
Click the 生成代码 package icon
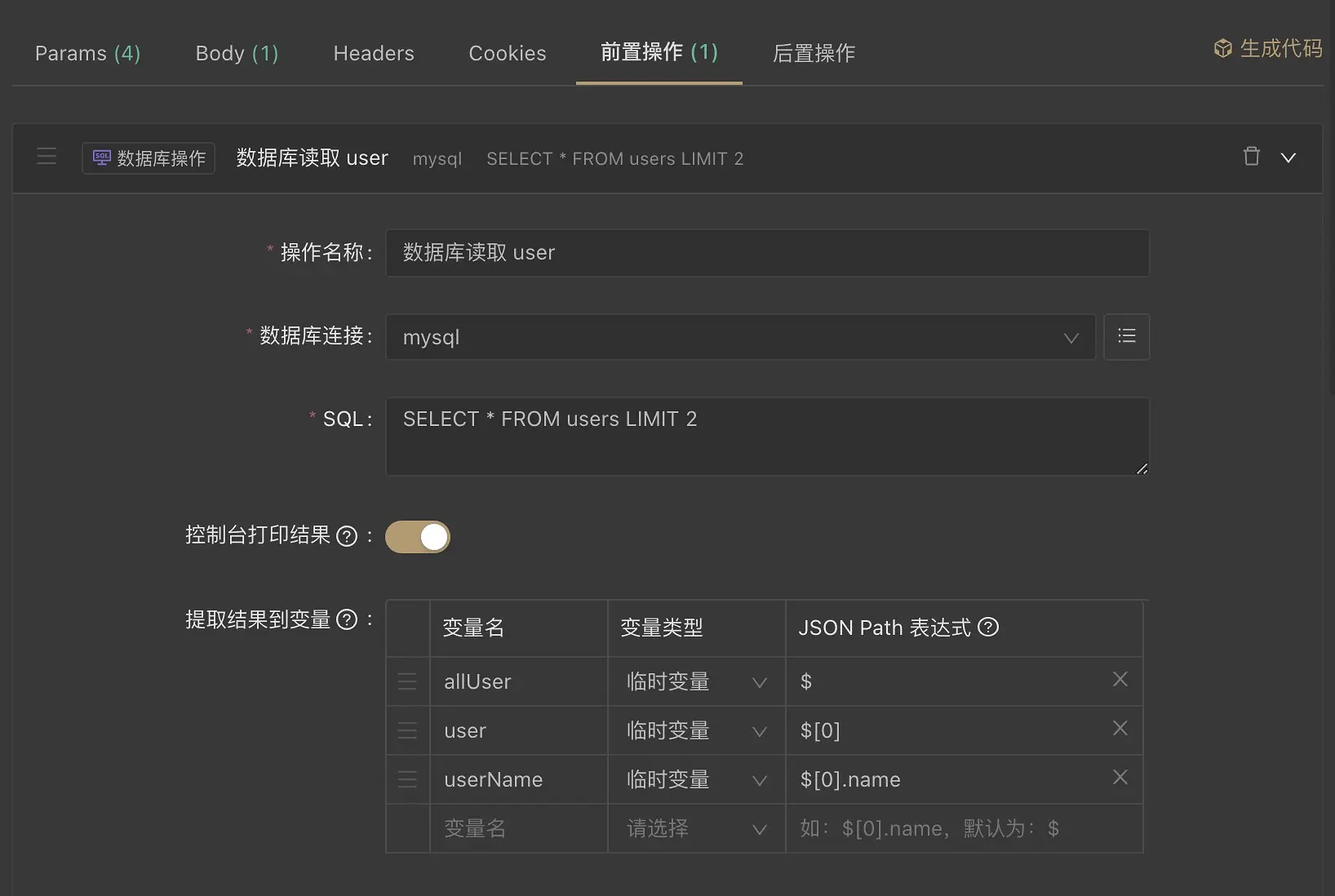[1222, 48]
